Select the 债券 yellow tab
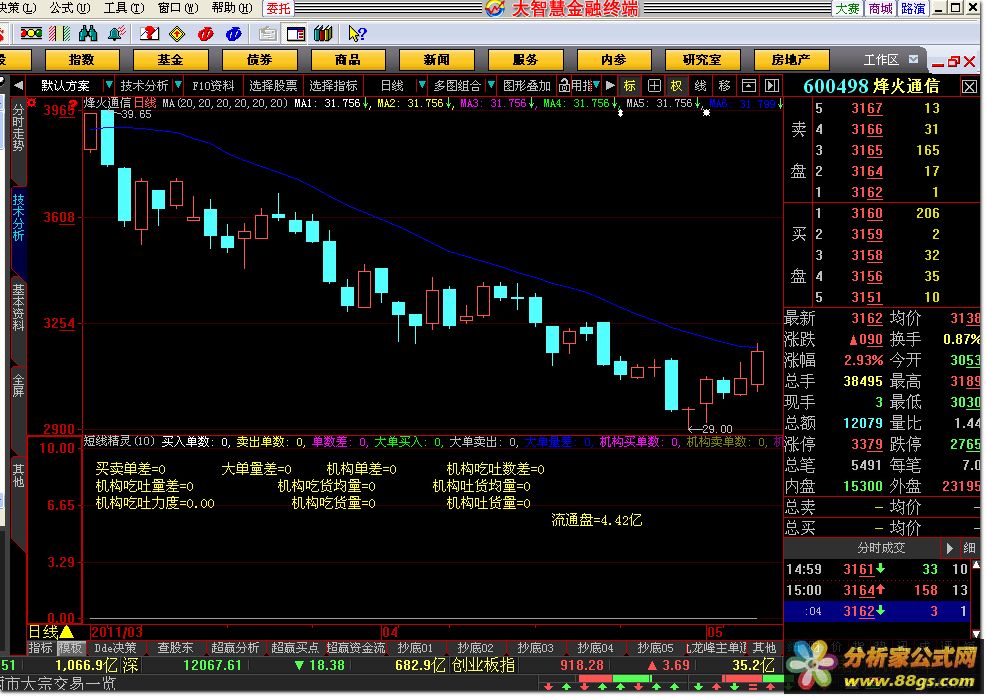This screenshot has width=986, height=696. 259,60
